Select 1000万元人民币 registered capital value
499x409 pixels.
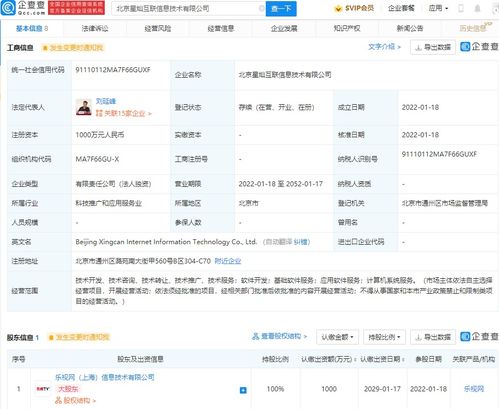click(100, 135)
